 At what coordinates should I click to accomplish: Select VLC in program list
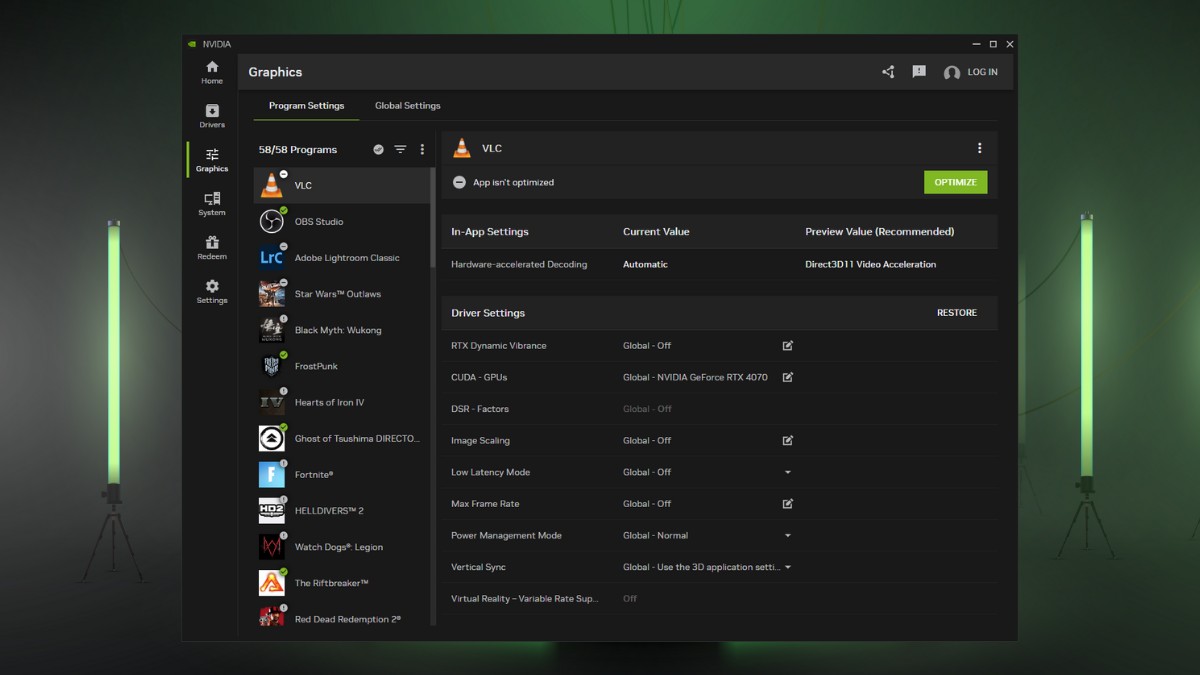(x=342, y=186)
